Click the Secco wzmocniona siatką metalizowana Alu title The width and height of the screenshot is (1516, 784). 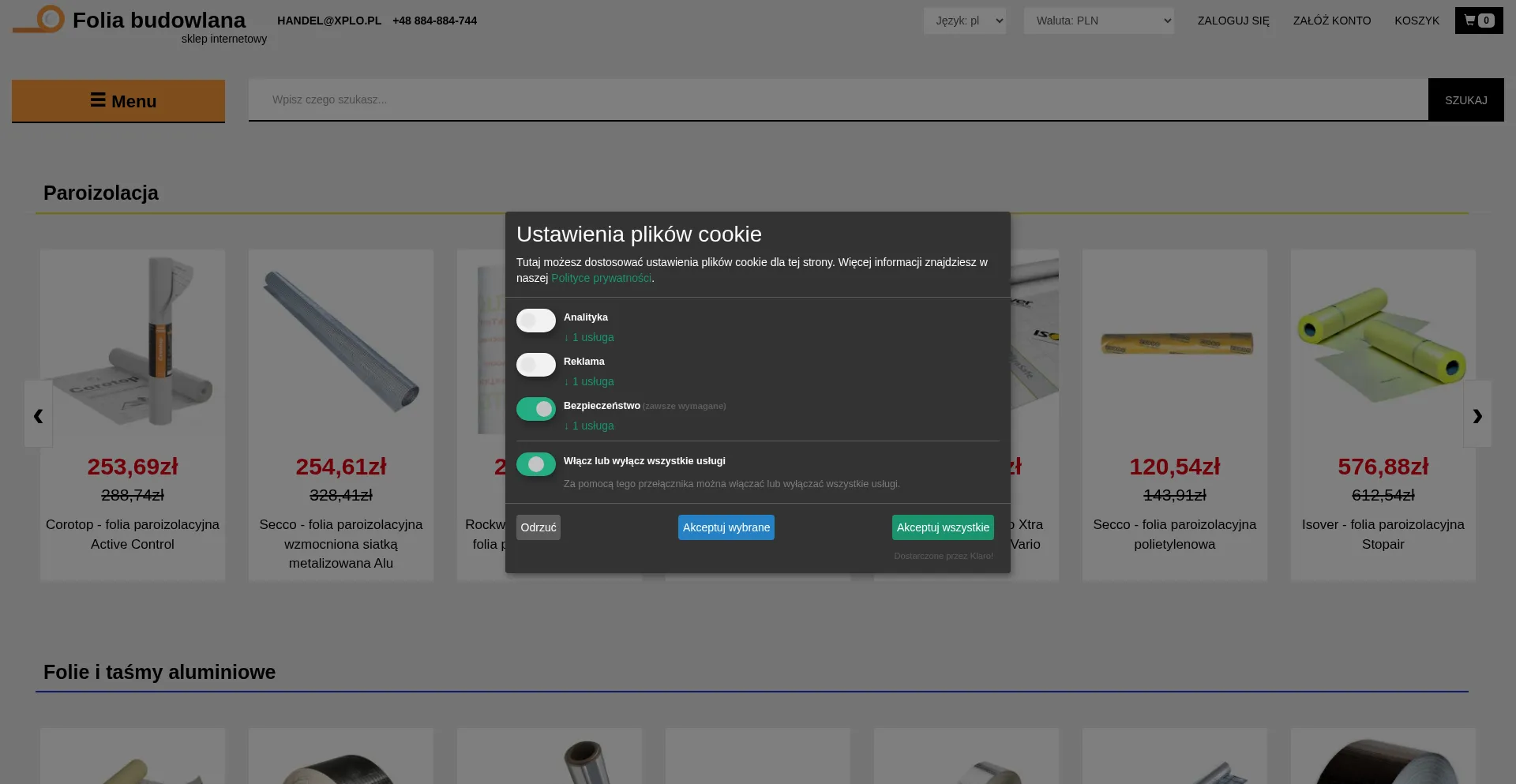tap(341, 544)
